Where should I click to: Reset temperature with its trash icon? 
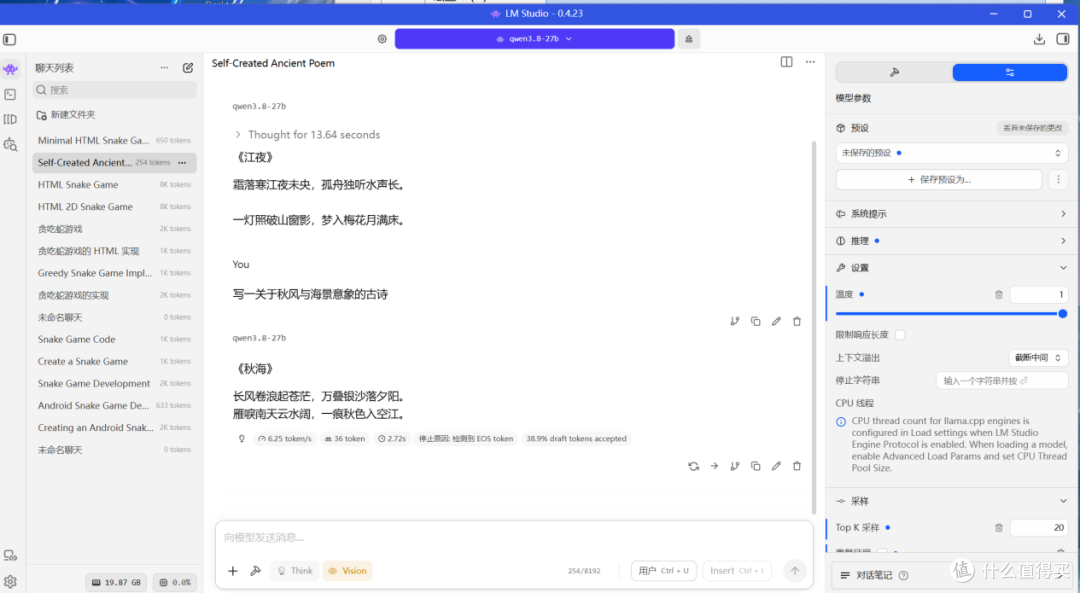pos(999,295)
